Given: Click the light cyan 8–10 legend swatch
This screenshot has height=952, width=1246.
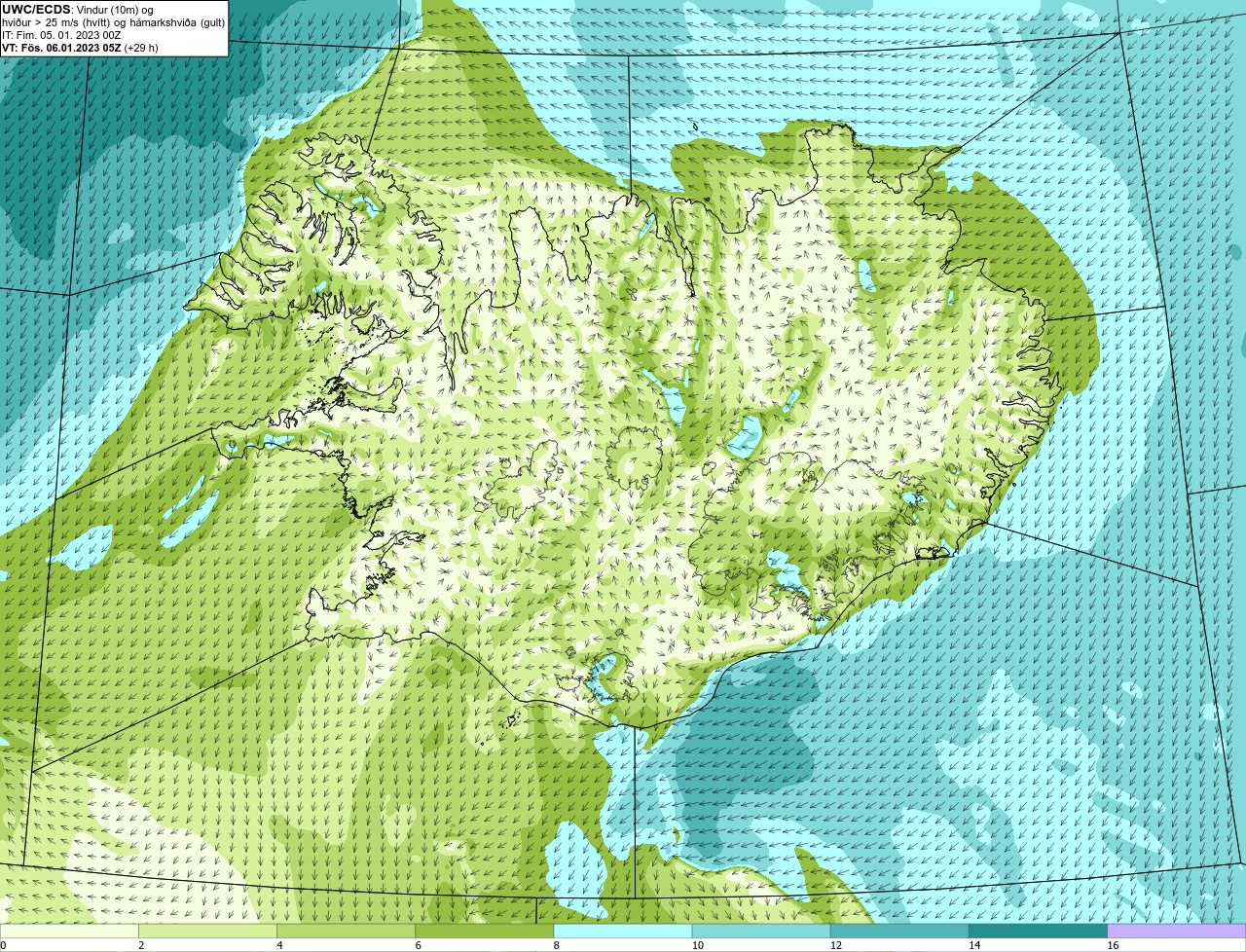Looking at the screenshot, I should [623, 932].
